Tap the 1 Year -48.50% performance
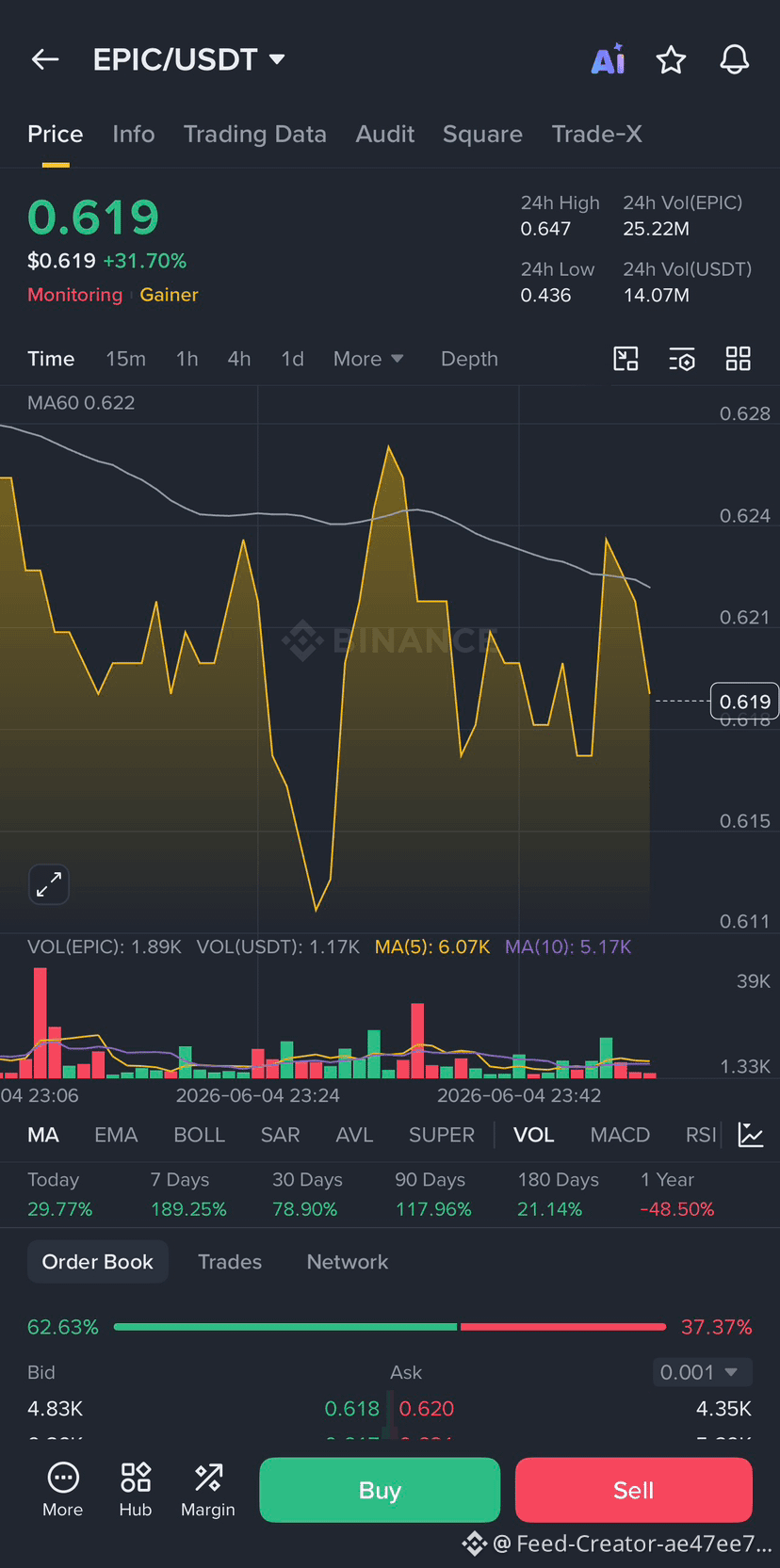This screenshot has width=780, height=1568. click(677, 1194)
